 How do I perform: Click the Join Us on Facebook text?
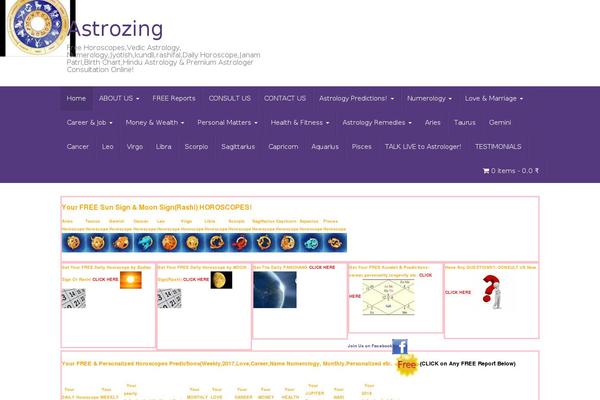click(370, 346)
